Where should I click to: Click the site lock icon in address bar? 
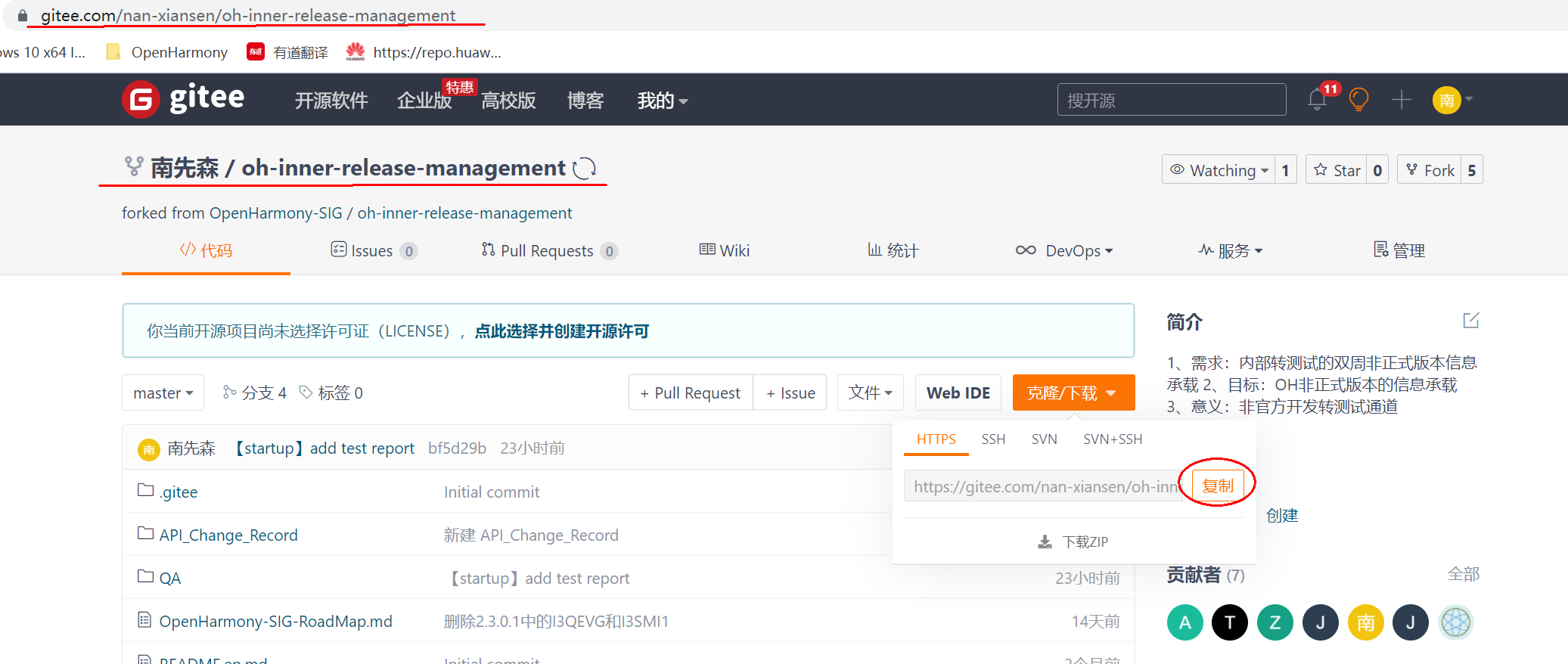coord(23,15)
